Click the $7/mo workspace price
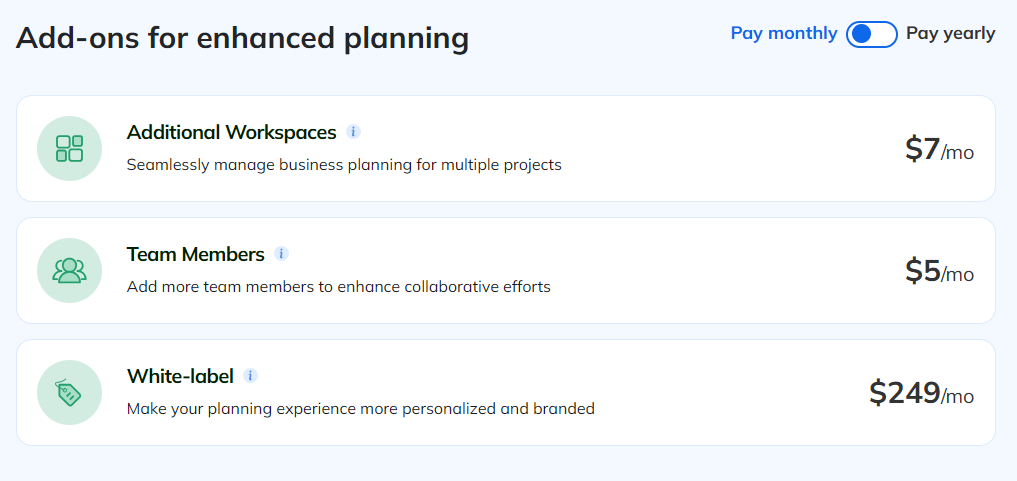Image resolution: width=1017 pixels, height=481 pixels. click(938, 150)
